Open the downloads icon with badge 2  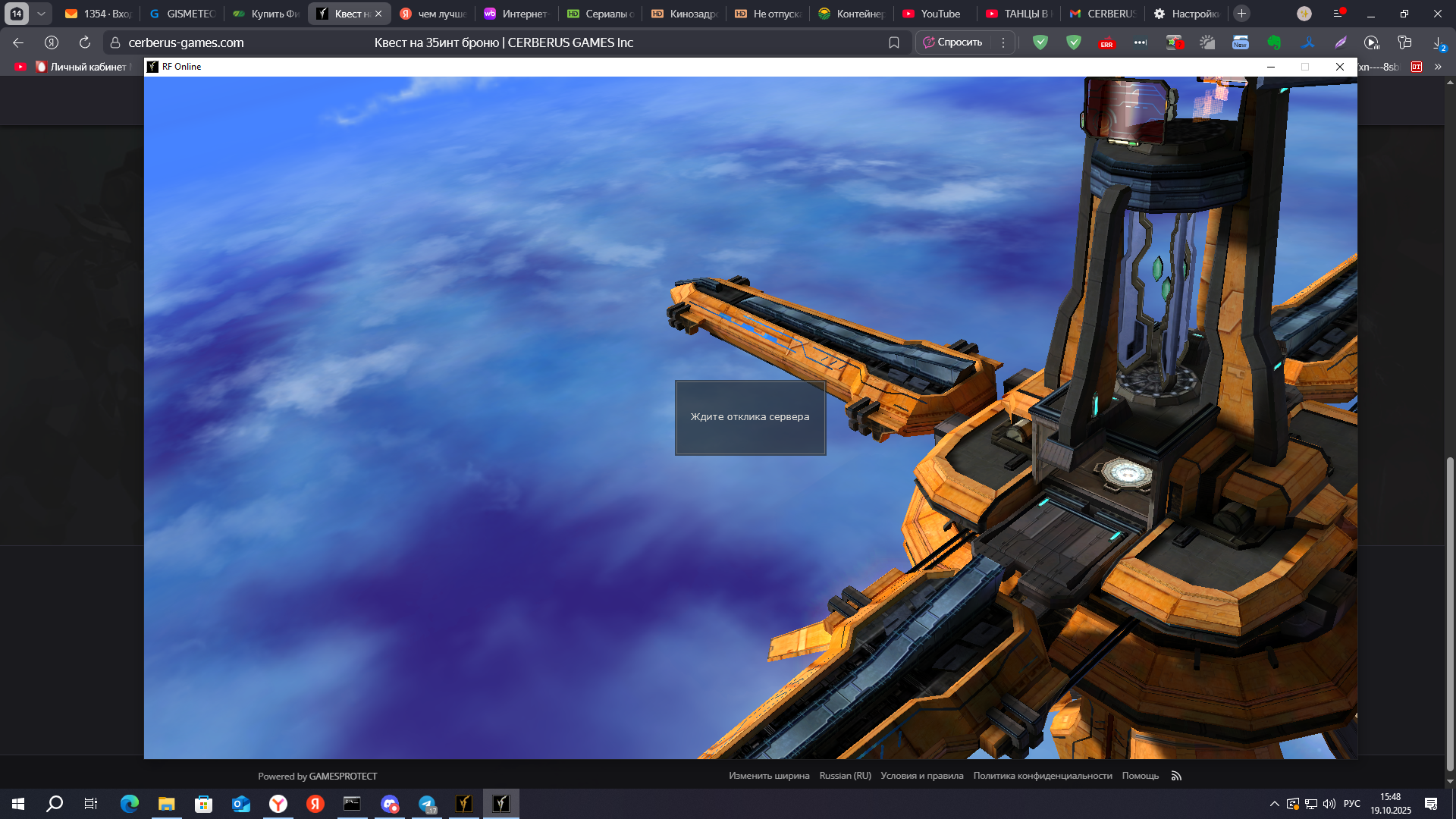pos(1438,43)
